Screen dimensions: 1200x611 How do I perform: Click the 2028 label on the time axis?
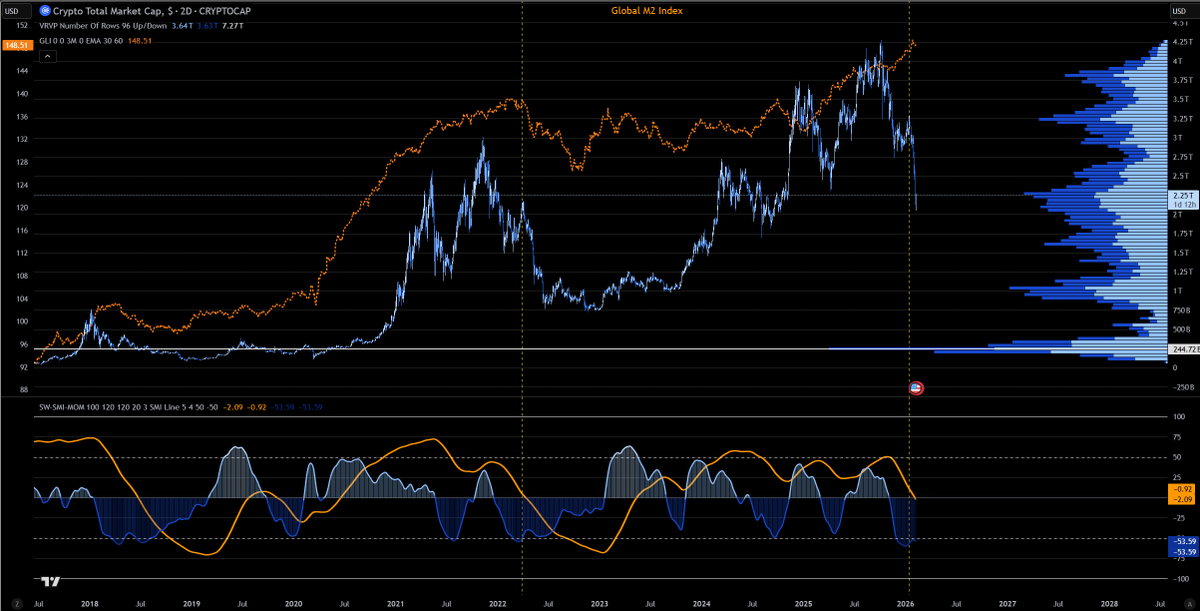[x=1110, y=604]
